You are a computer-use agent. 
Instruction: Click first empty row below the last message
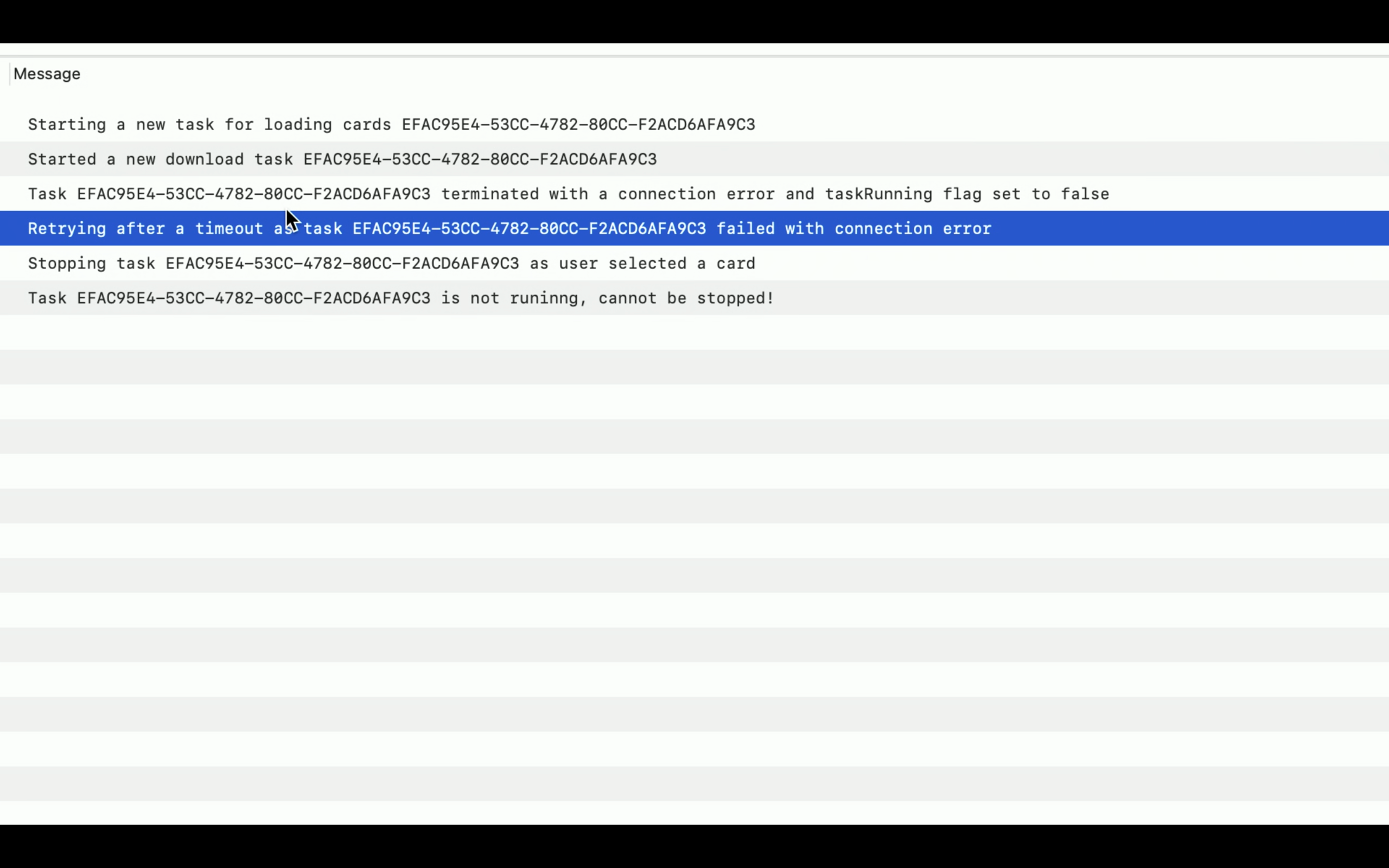coord(694,332)
